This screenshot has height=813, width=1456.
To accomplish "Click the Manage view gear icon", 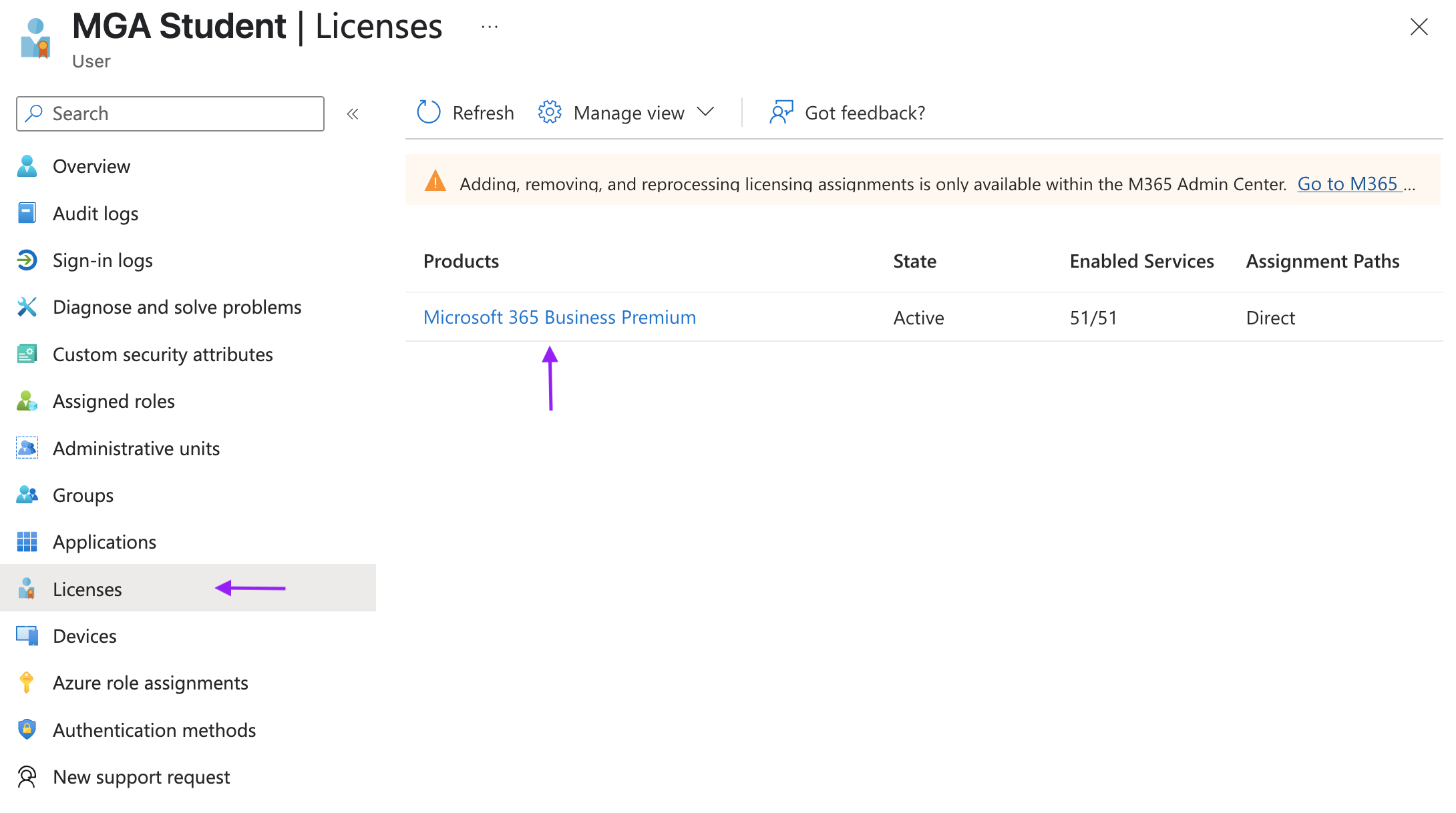I will point(550,112).
